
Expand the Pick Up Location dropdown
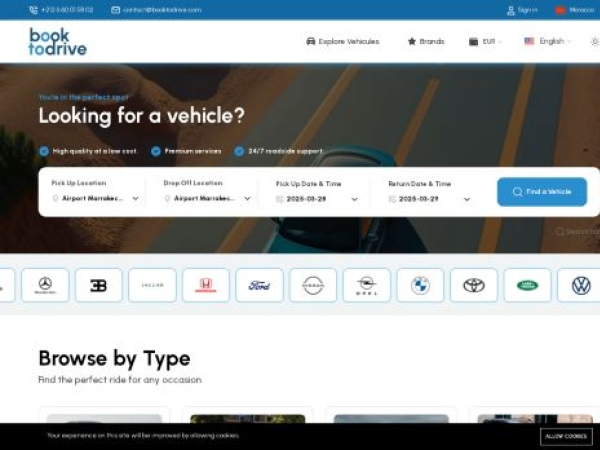[x=95, y=198]
